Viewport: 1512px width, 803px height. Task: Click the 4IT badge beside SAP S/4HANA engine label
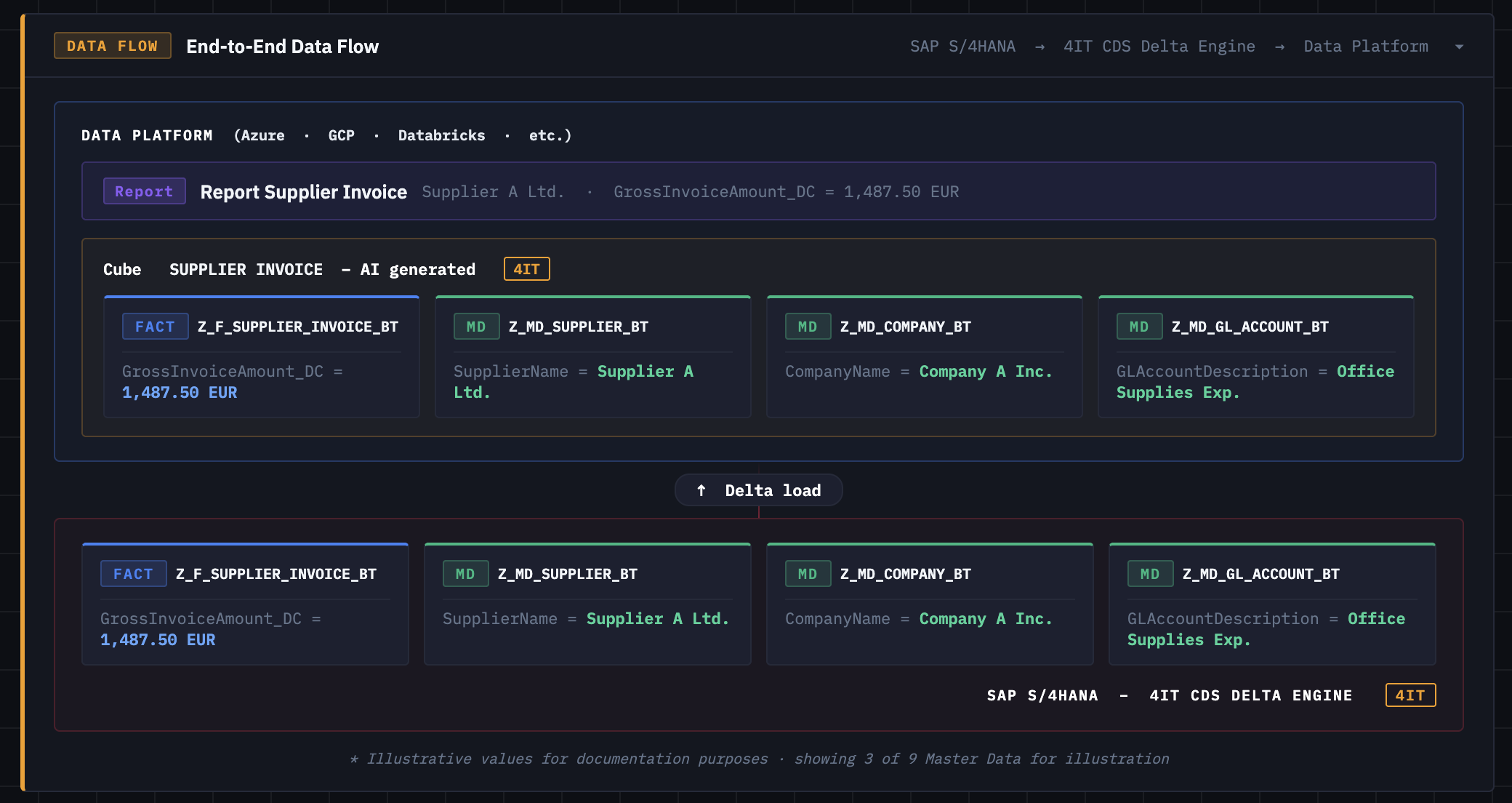tap(1410, 695)
